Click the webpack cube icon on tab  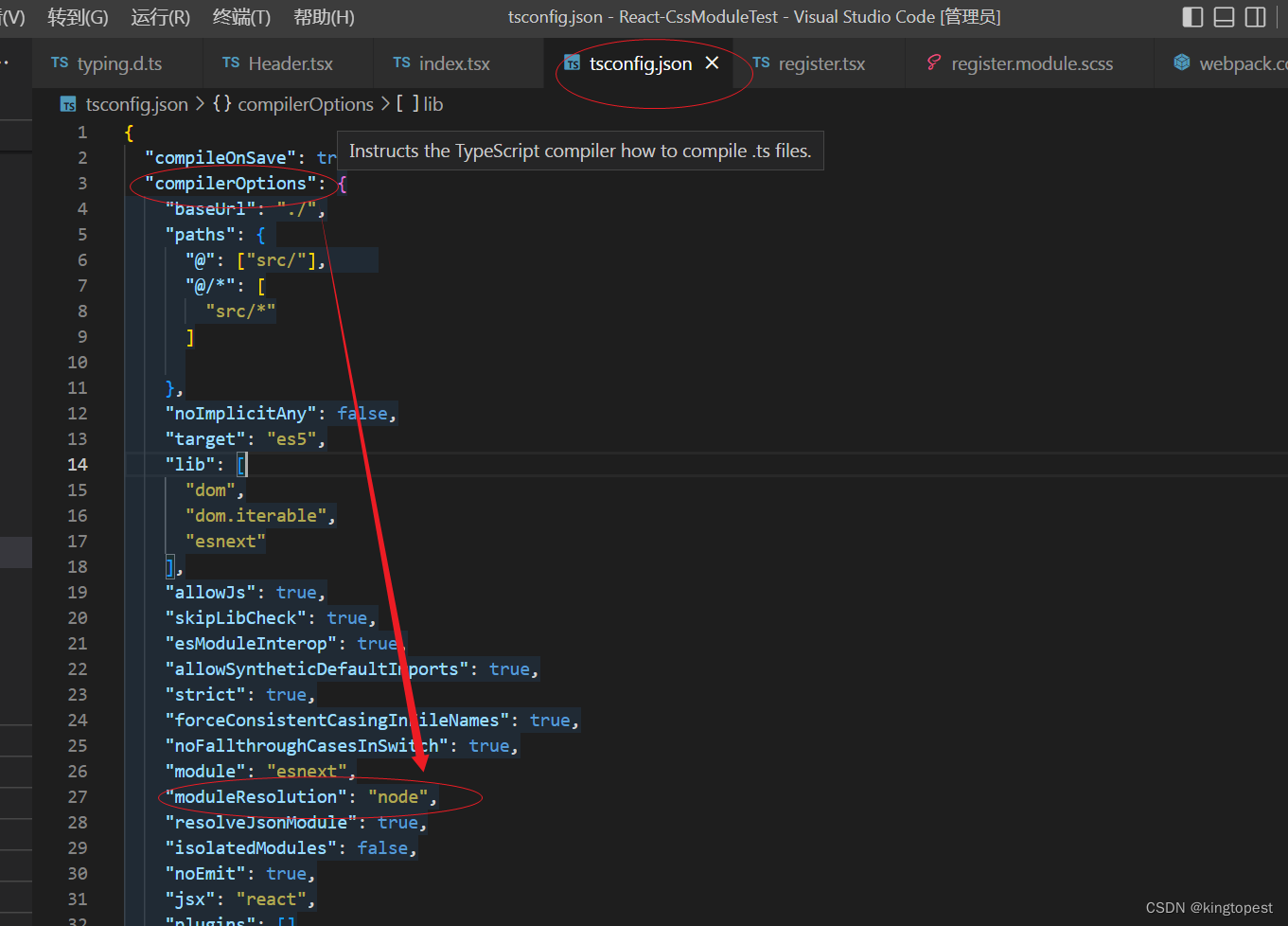click(x=1182, y=62)
